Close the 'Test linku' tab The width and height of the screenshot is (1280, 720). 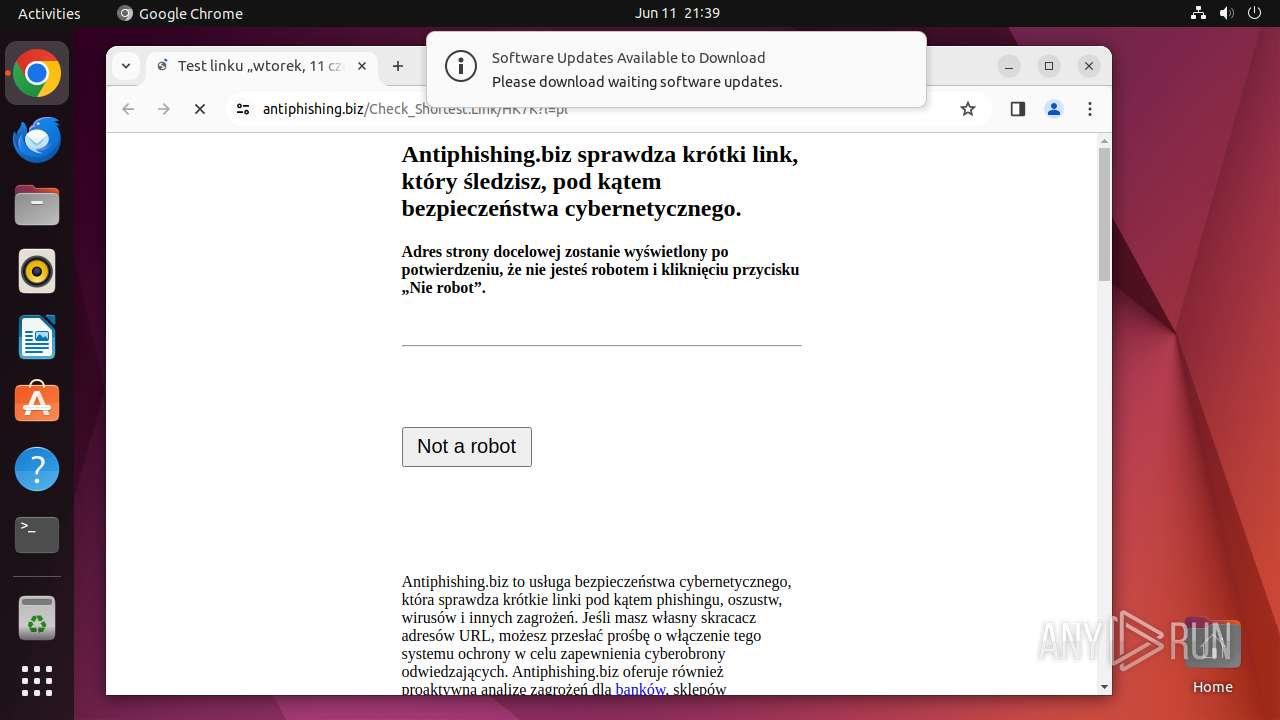(x=362, y=66)
